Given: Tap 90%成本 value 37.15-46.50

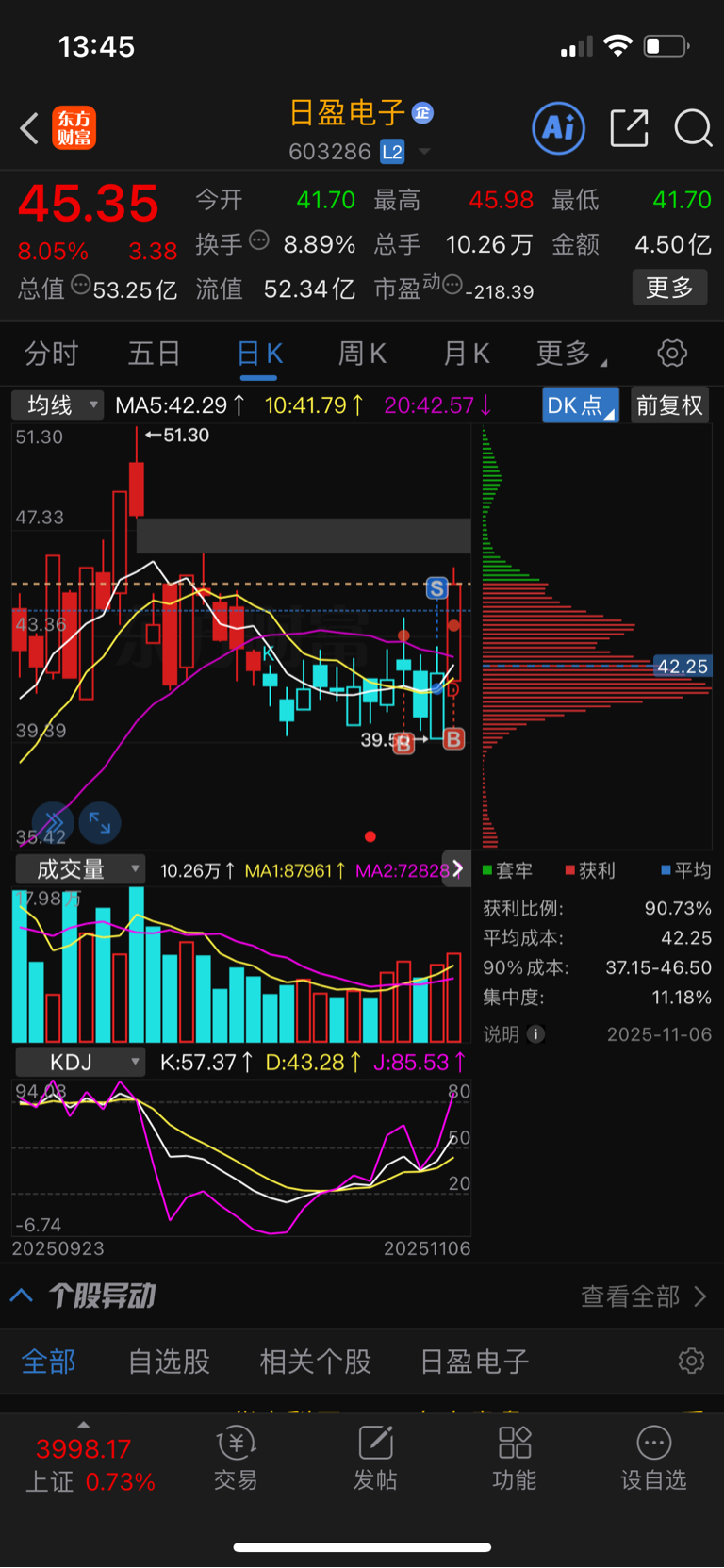Looking at the screenshot, I should pos(659,967).
